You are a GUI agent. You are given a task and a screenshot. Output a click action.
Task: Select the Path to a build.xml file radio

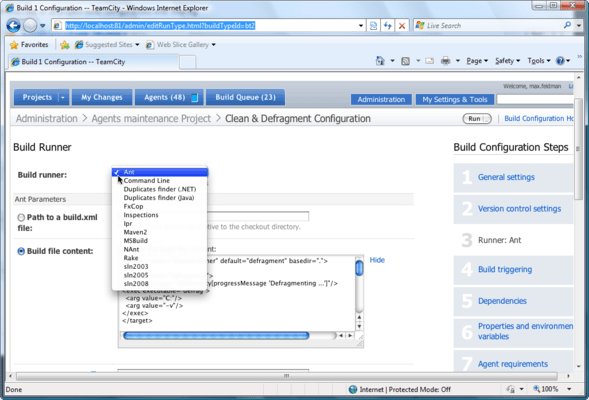21,217
